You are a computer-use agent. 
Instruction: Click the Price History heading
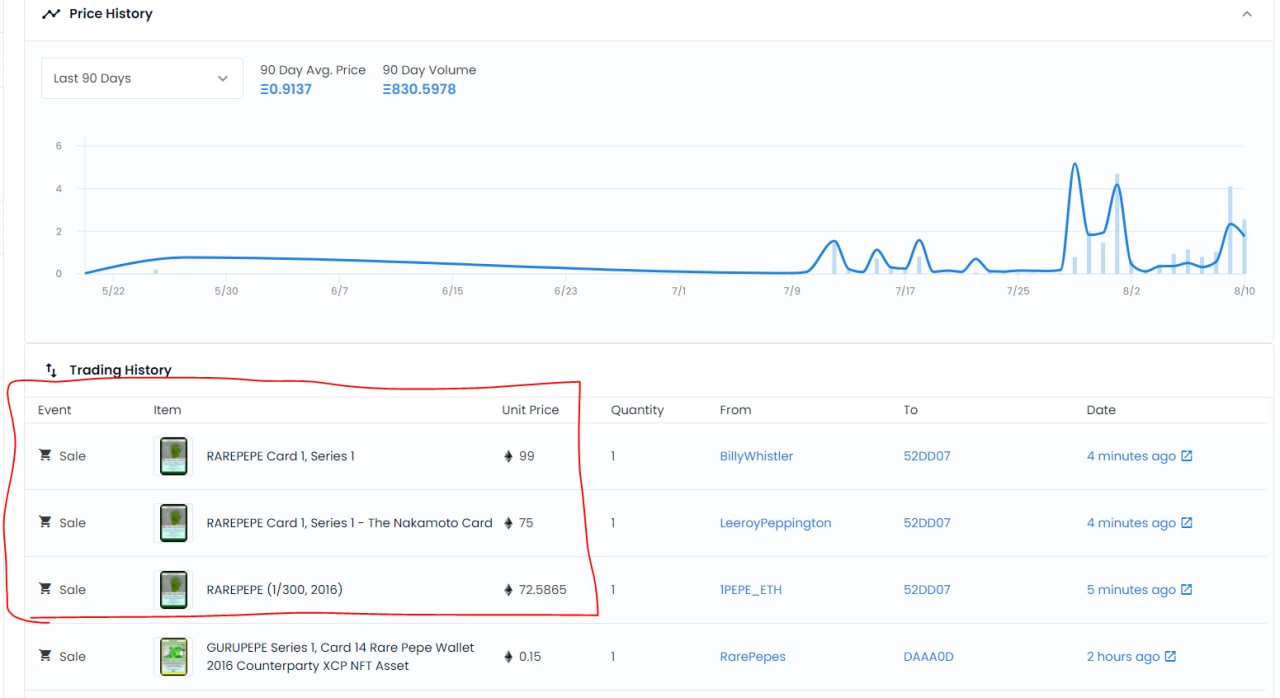(x=111, y=14)
